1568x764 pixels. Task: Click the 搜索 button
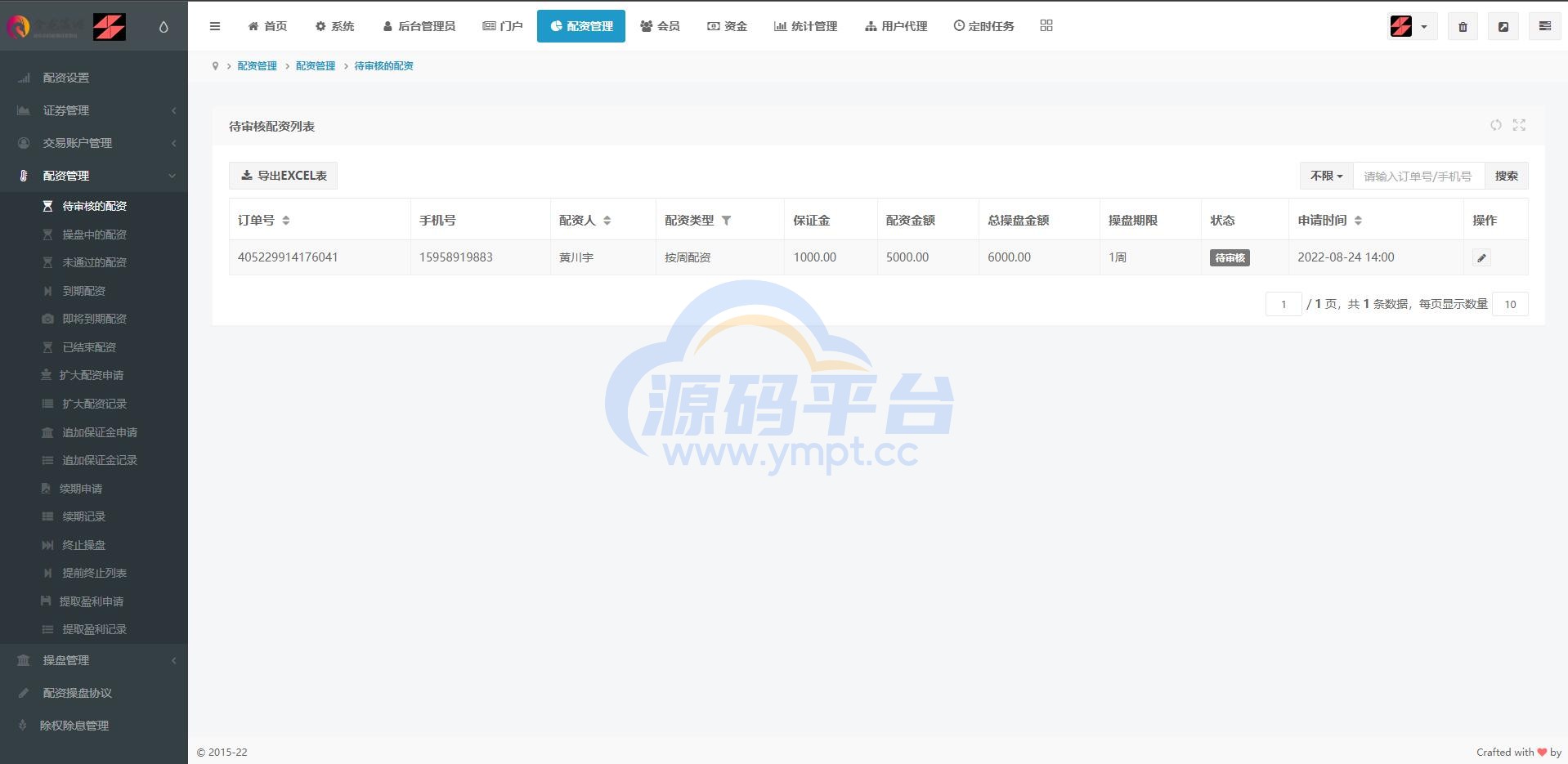(1506, 176)
